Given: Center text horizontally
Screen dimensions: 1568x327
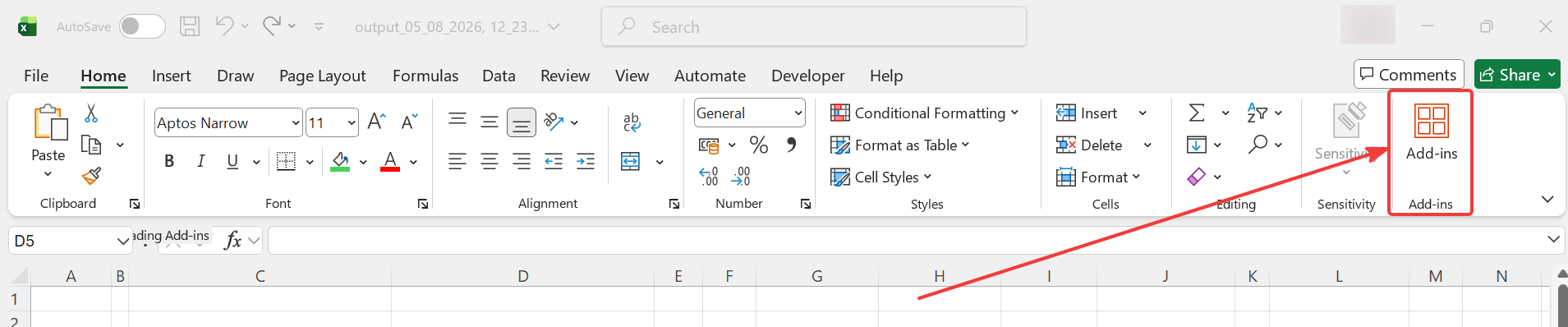Looking at the screenshot, I should (490, 162).
